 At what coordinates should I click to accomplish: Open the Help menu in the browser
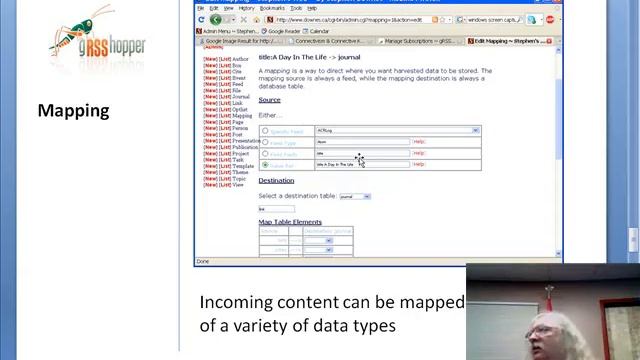pos(312,8)
